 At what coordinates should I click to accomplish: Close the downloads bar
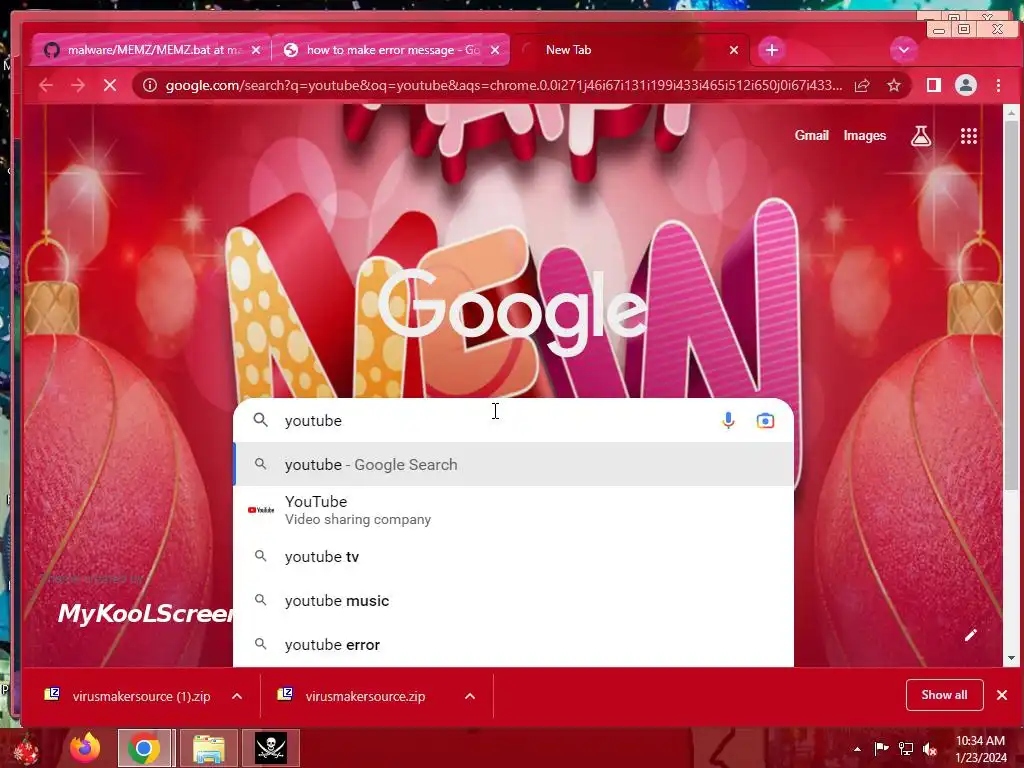click(1002, 695)
